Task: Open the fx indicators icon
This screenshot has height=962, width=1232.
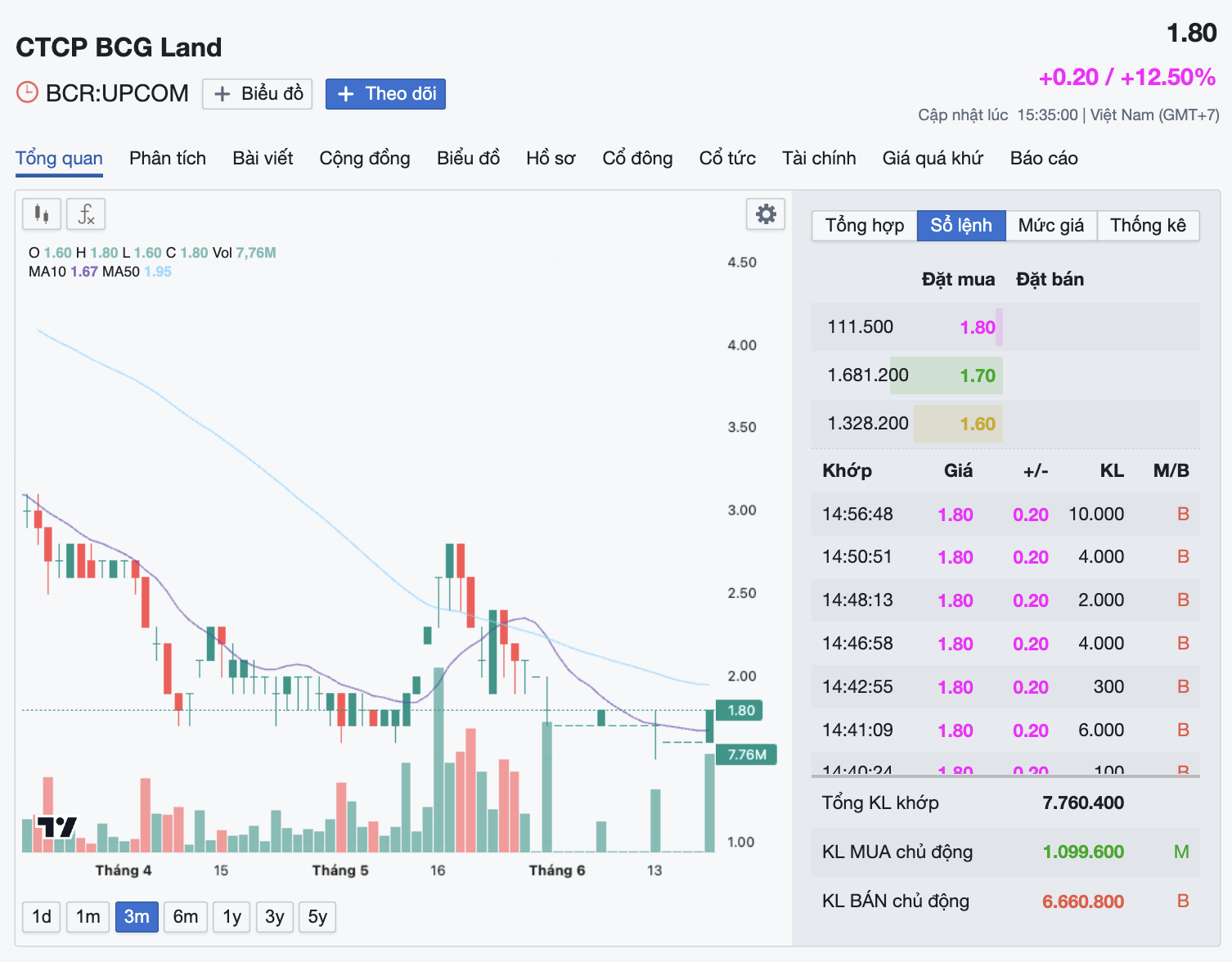Action: (86, 214)
